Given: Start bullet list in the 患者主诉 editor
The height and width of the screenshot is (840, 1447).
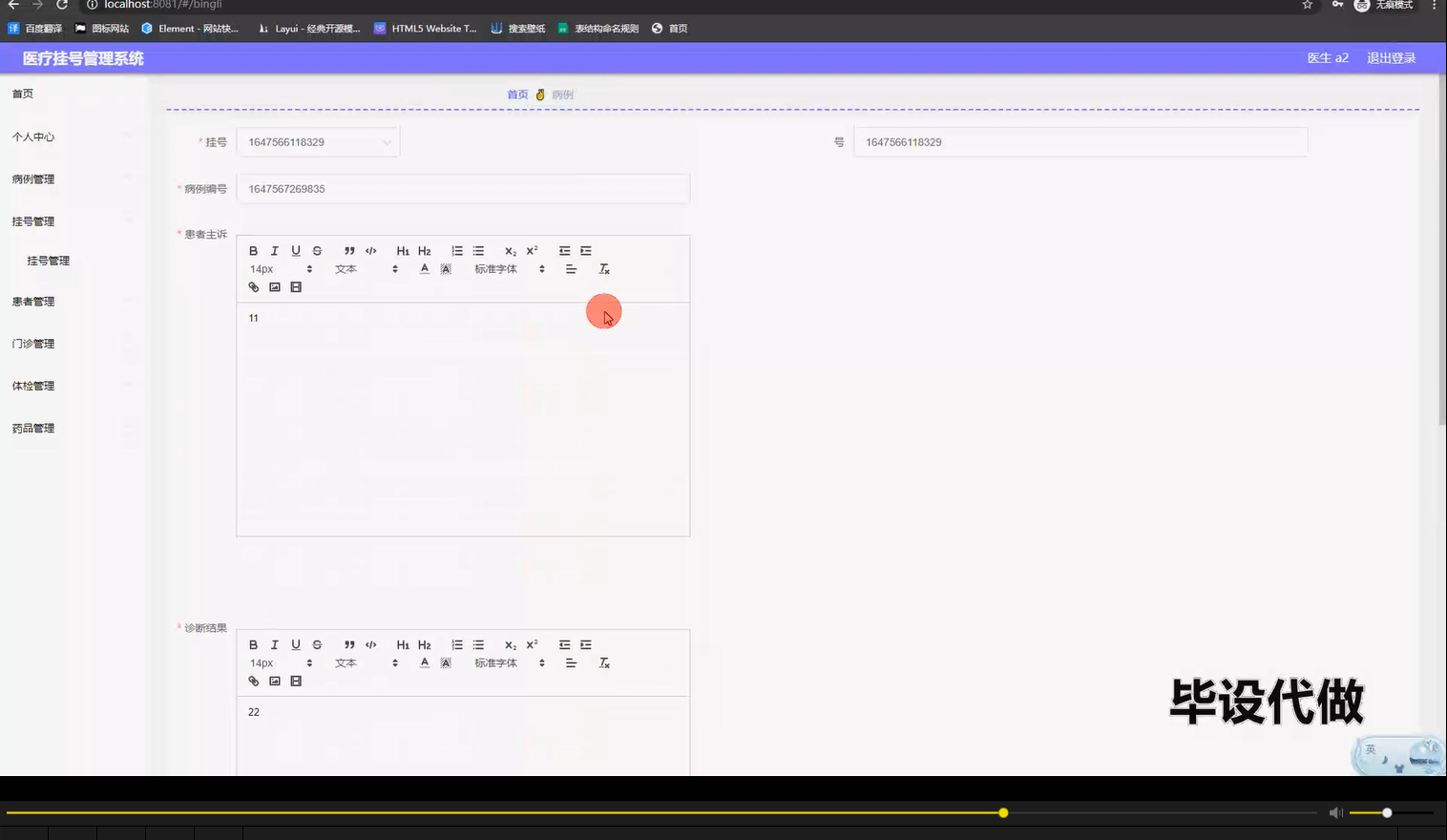Looking at the screenshot, I should (478, 251).
